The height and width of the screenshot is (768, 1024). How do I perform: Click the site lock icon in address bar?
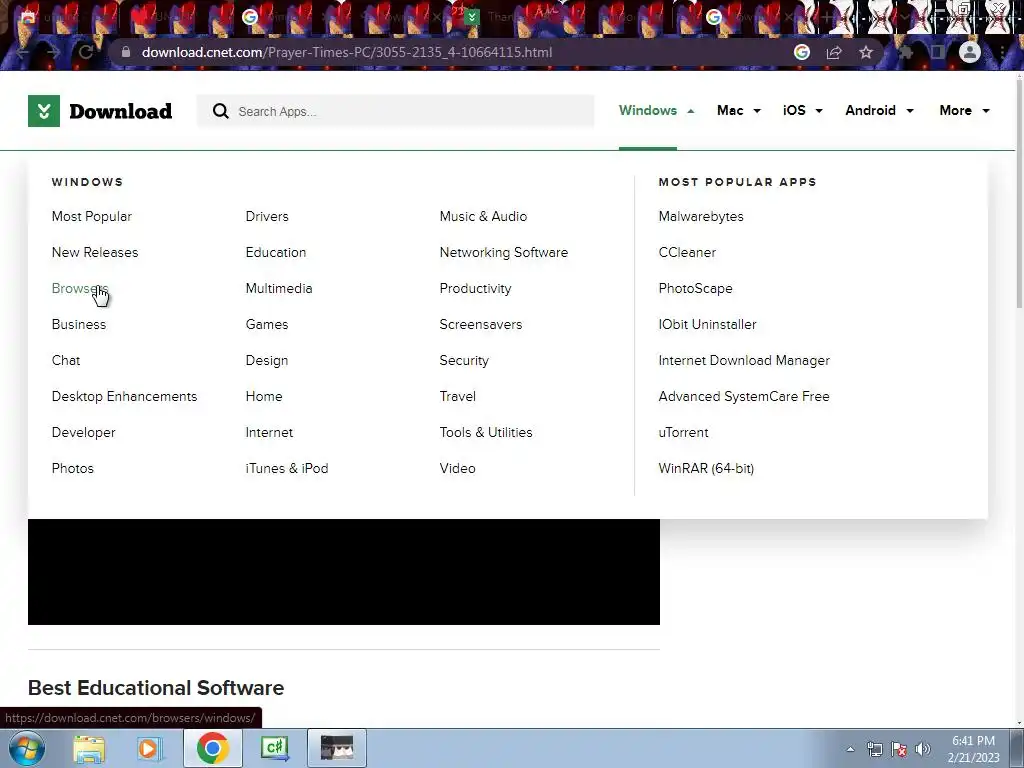[126, 52]
